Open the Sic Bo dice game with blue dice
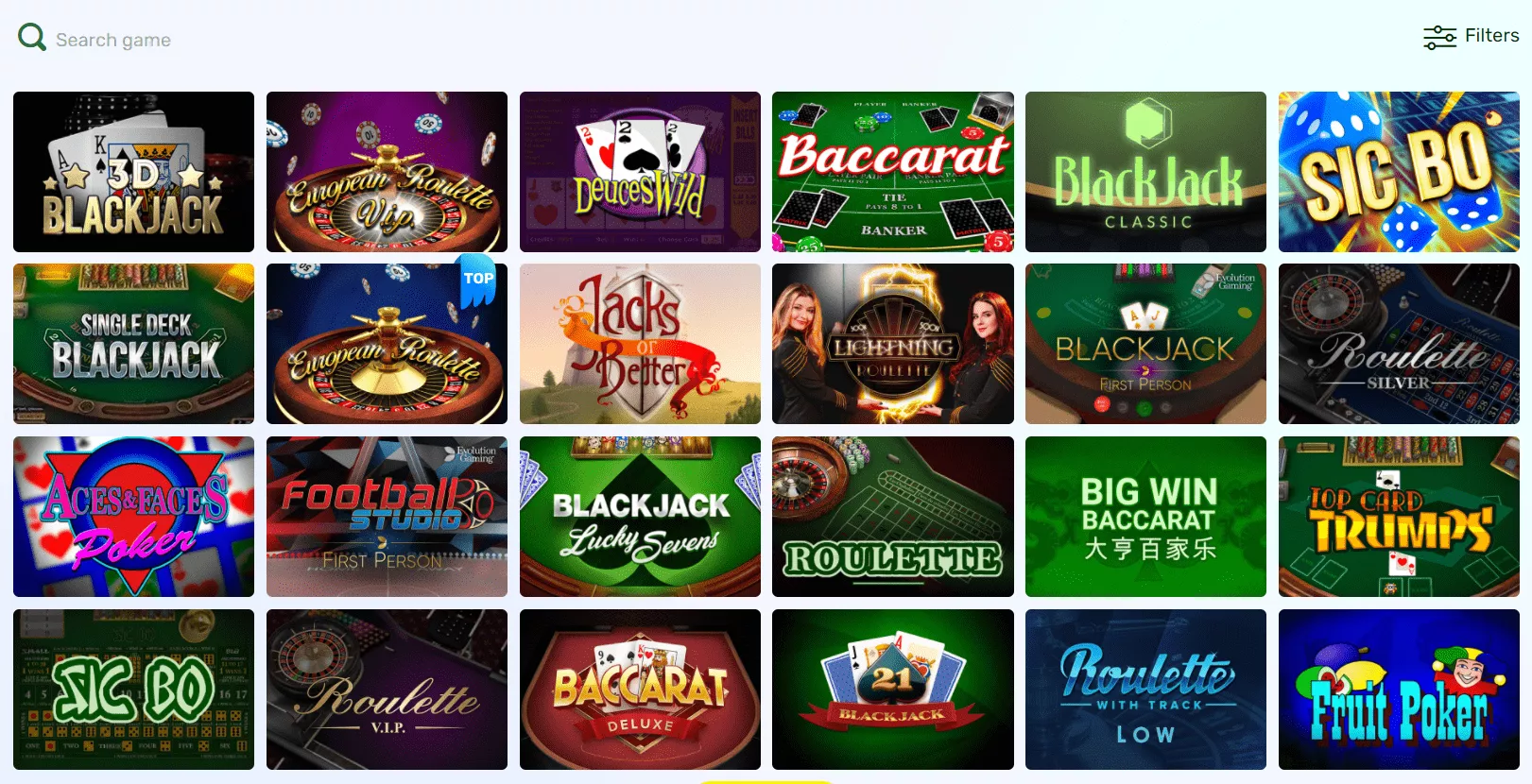1532x784 pixels. pyautogui.click(x=1399, y=172)
